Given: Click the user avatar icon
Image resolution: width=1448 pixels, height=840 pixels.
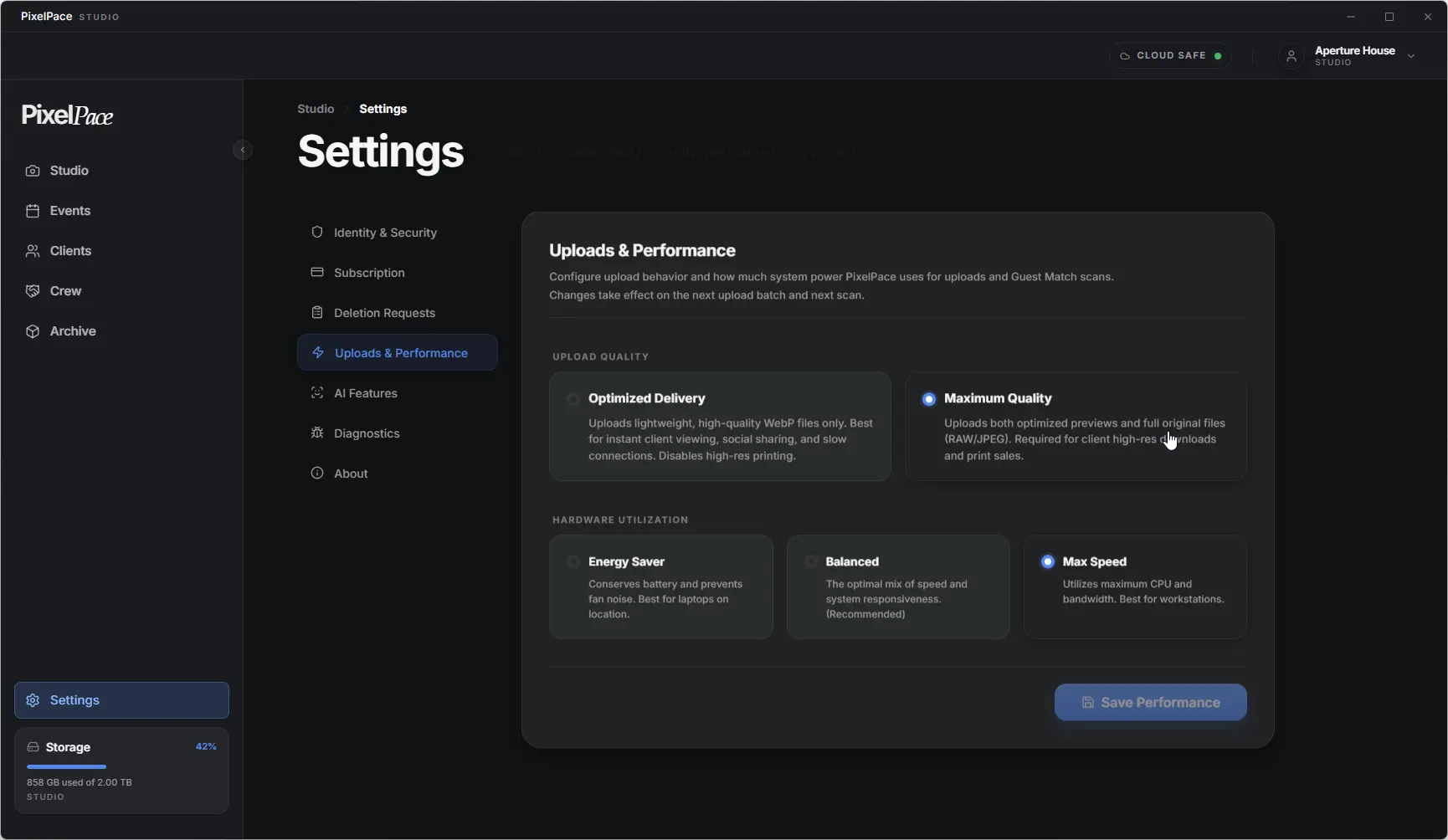Looking at the screenshot, I should tap(1291, 56).
